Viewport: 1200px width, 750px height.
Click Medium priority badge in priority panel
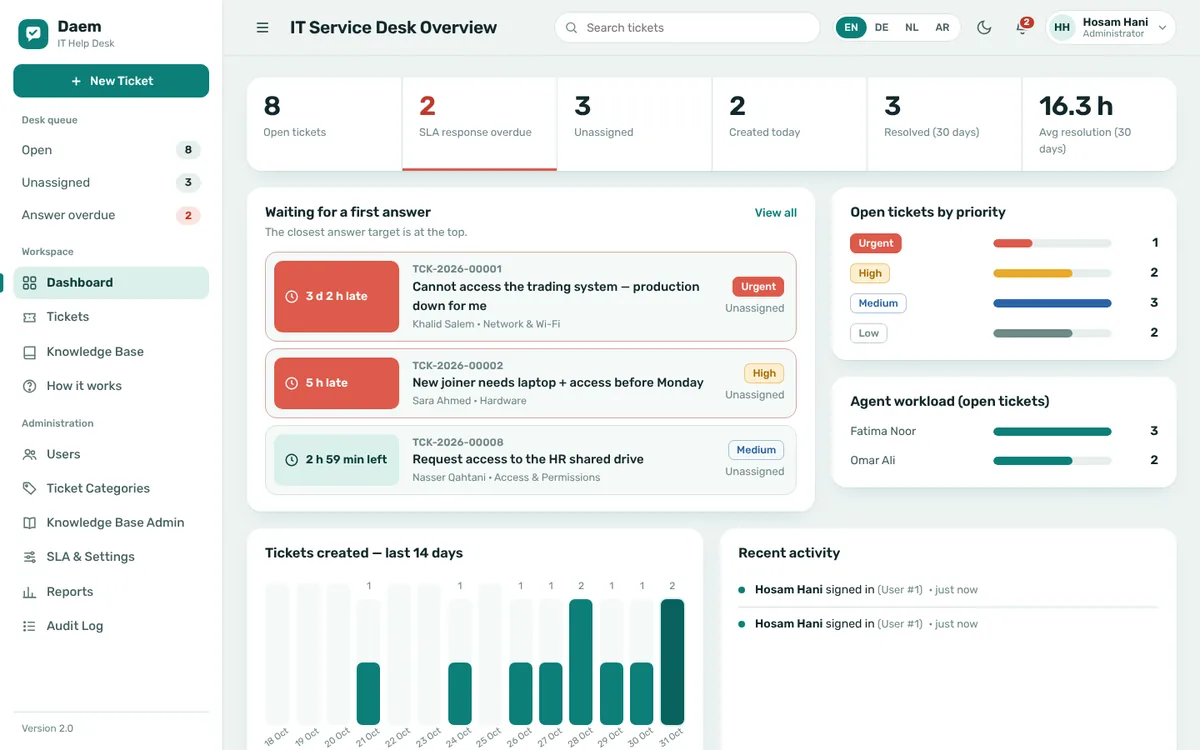(x=878, y=303)
